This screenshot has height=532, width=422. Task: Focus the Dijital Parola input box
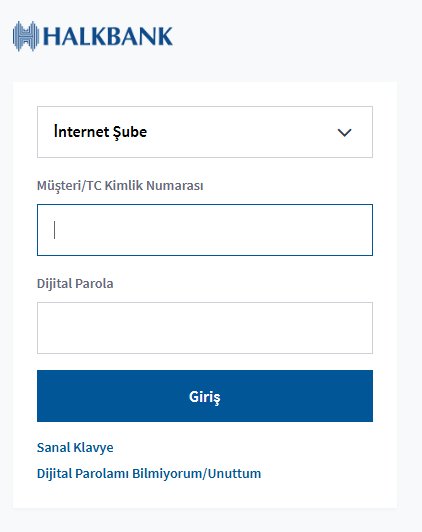(x=205, y=328)
